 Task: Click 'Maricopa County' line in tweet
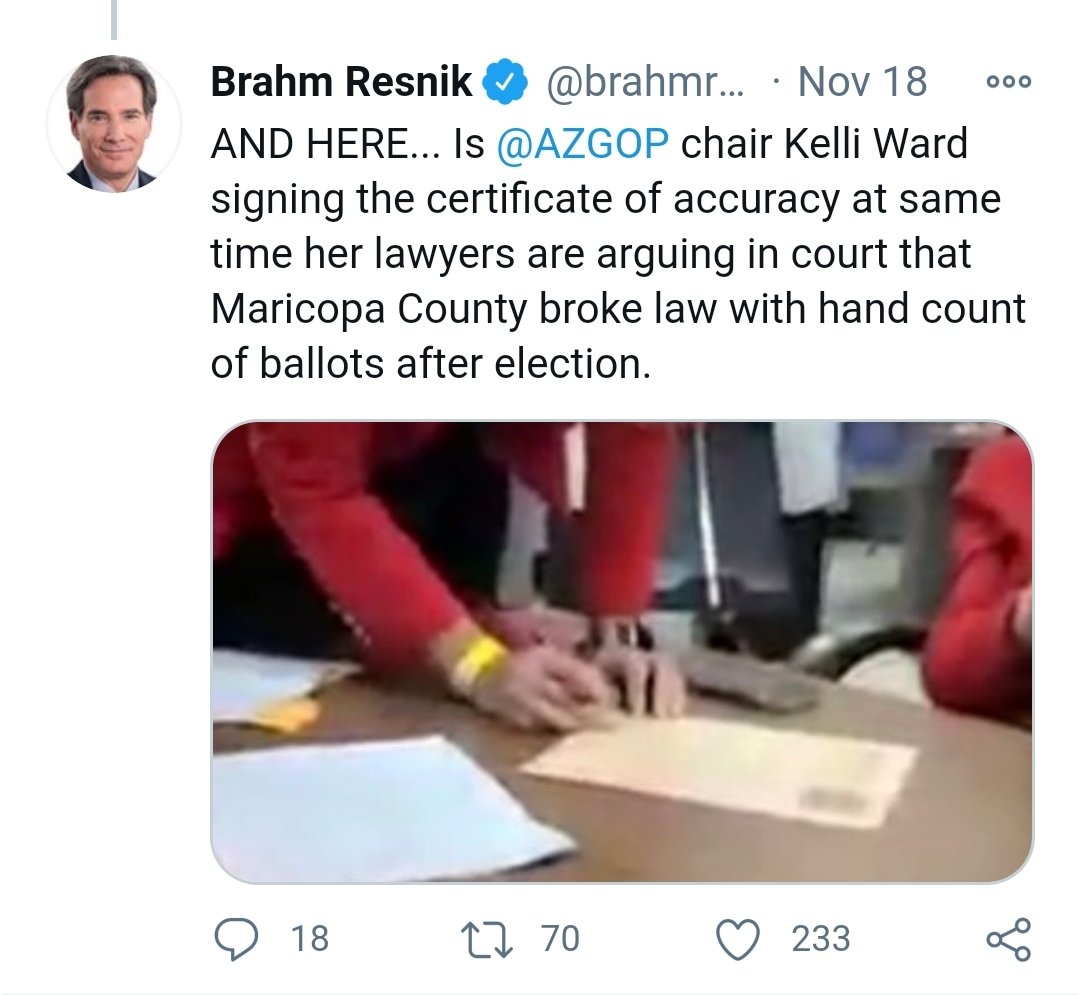click(618, 308)
